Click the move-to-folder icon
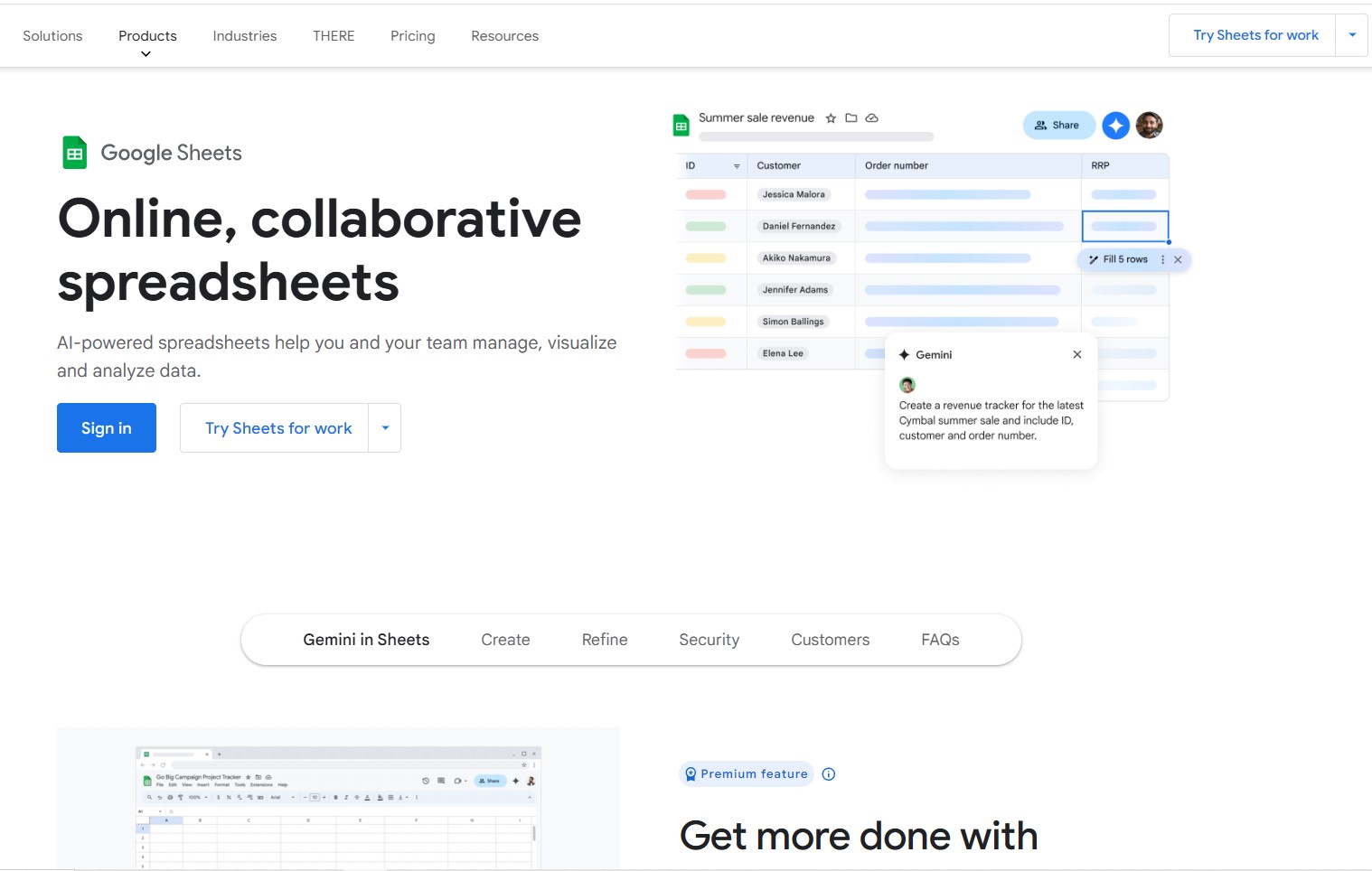 [851, 118]
